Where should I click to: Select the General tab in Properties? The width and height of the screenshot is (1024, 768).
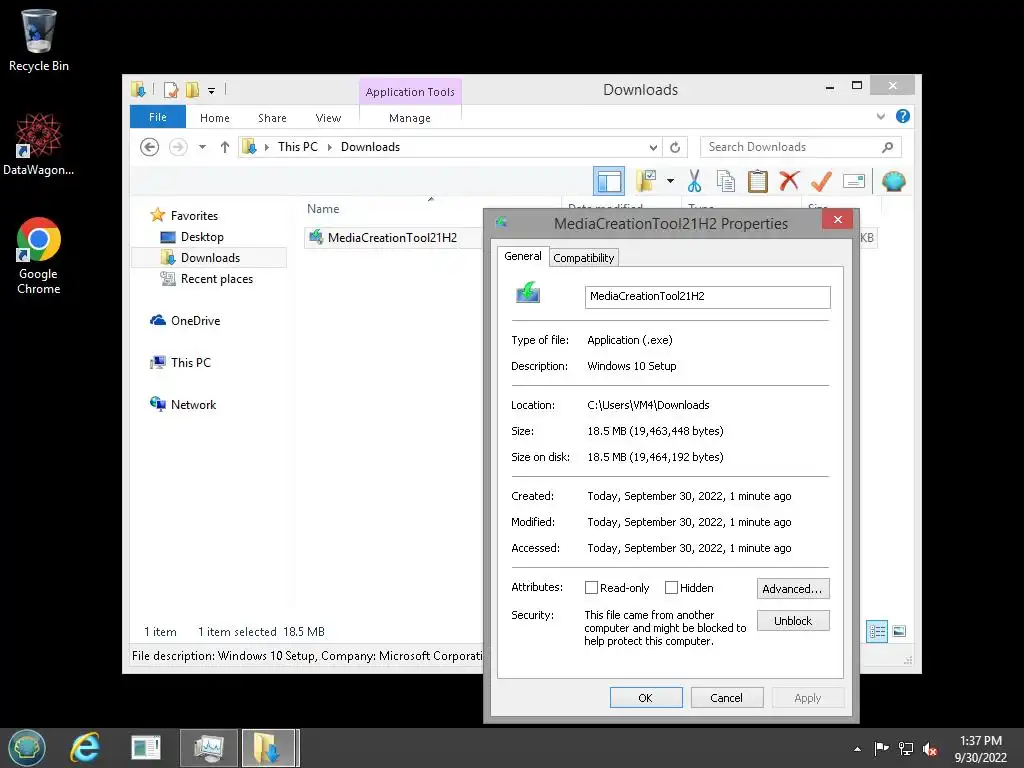[x=522, y=256]
